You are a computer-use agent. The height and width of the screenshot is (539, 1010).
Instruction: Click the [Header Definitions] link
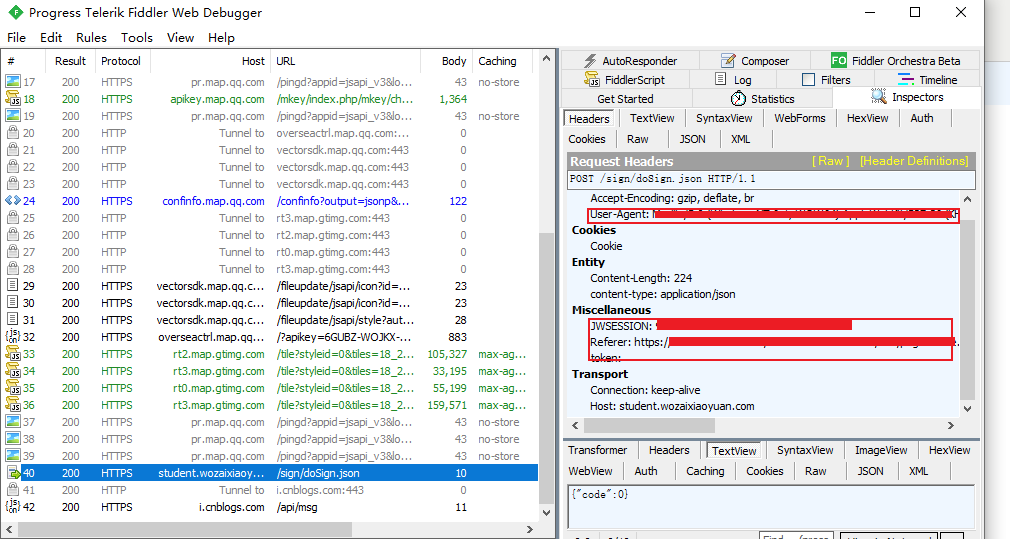pos(914,161)
